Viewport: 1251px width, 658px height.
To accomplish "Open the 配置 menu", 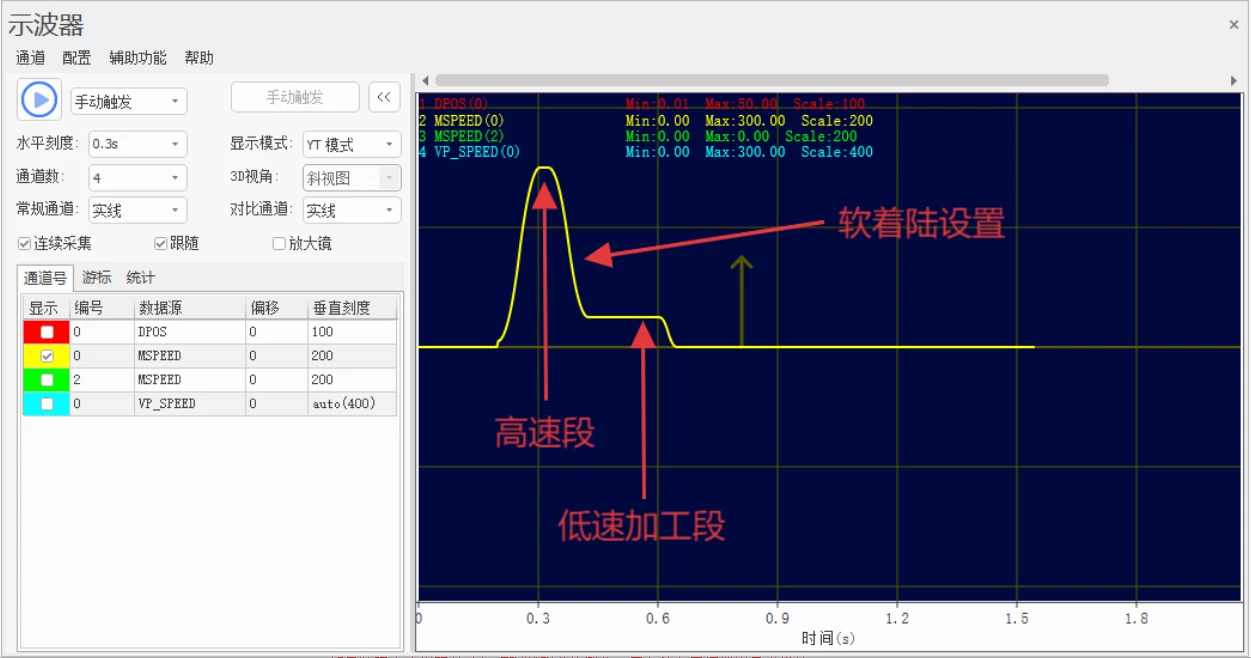I will (x=76, y=57).
